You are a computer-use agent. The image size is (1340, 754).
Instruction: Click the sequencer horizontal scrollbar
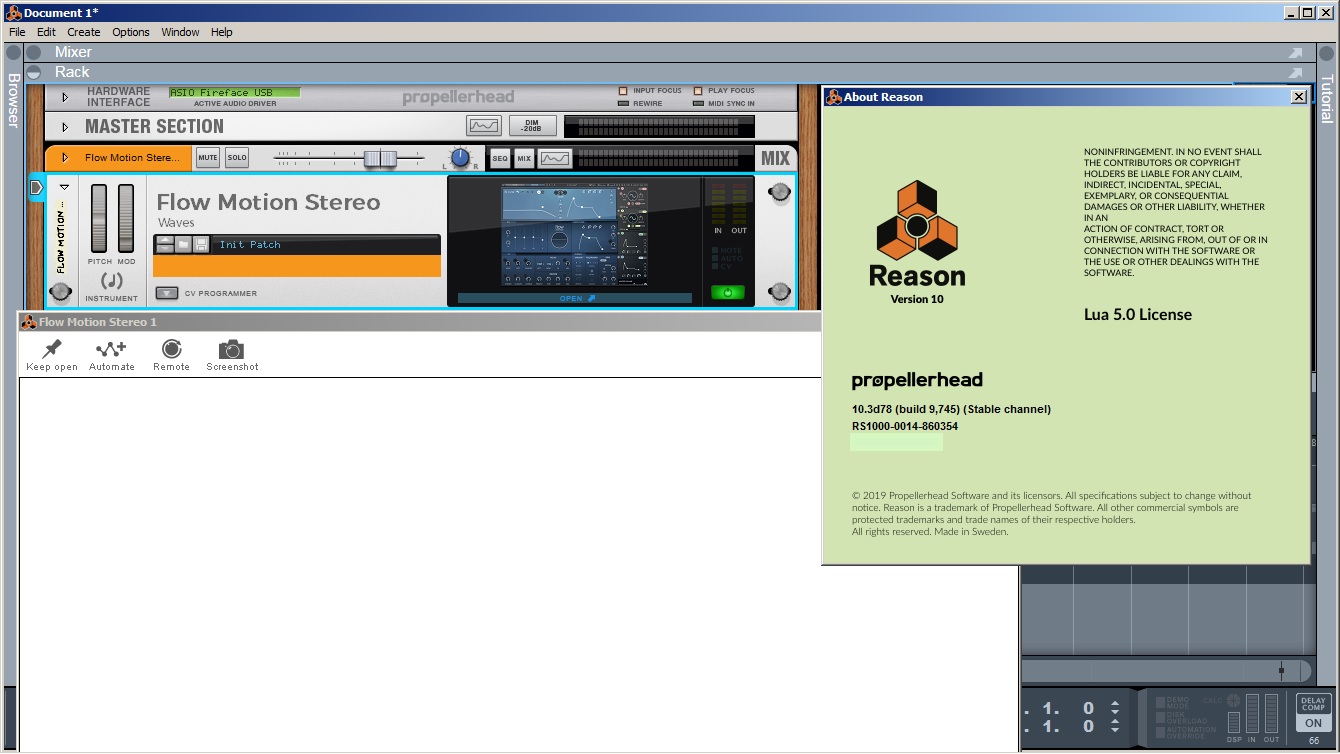1165,671
